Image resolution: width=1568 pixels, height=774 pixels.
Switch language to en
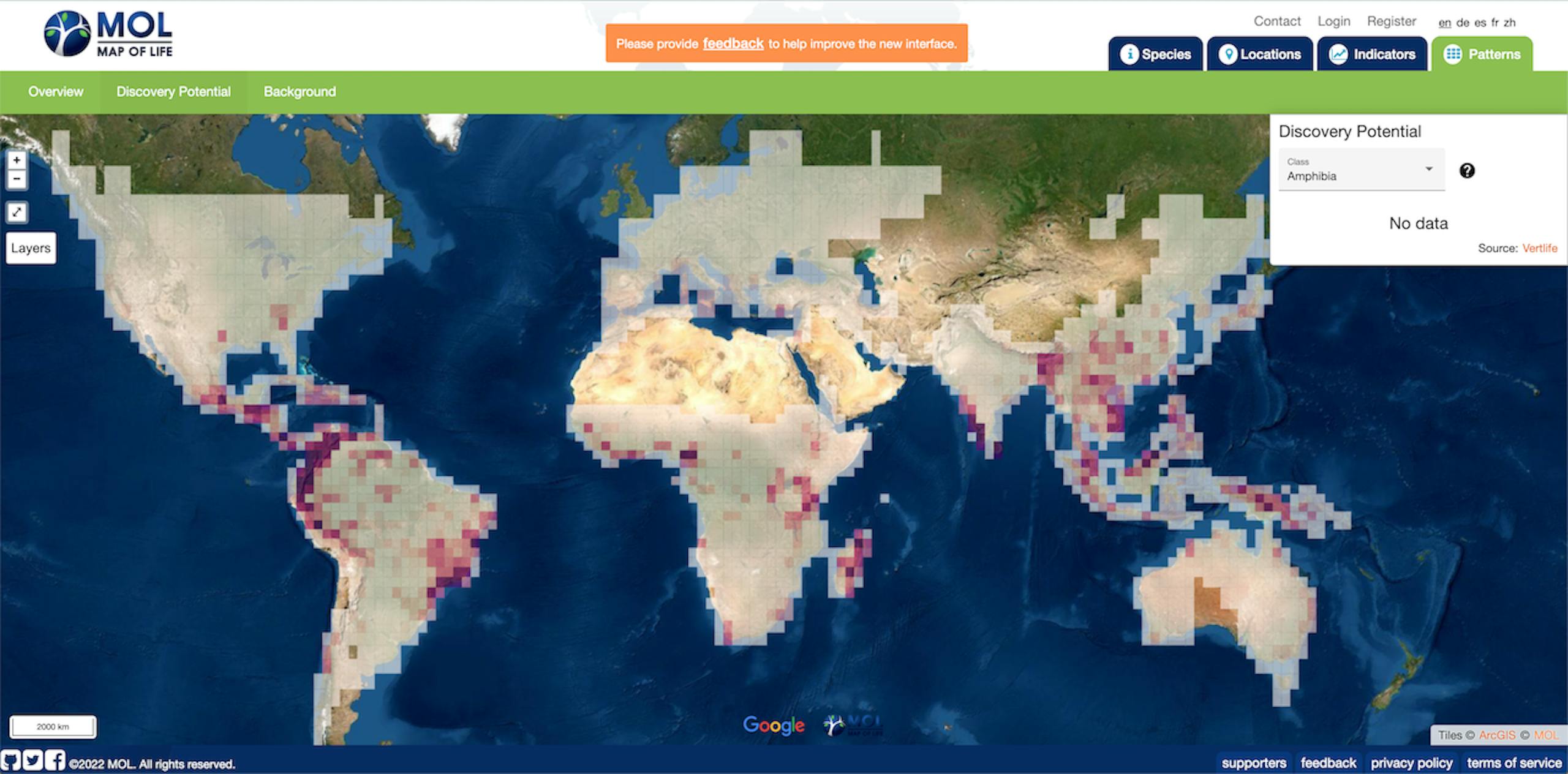point(1444,23)
